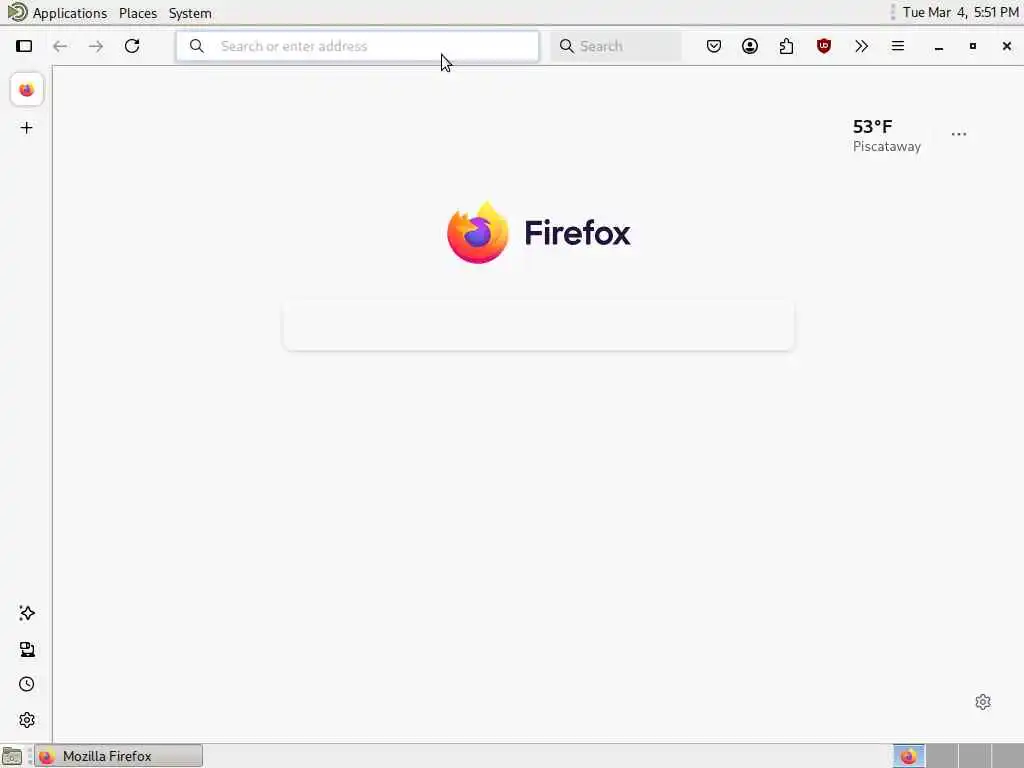The width and height of the screenshot is (1024, 768).
Task: Open Save to Pocket icon
Action: (x=714, y=46)
